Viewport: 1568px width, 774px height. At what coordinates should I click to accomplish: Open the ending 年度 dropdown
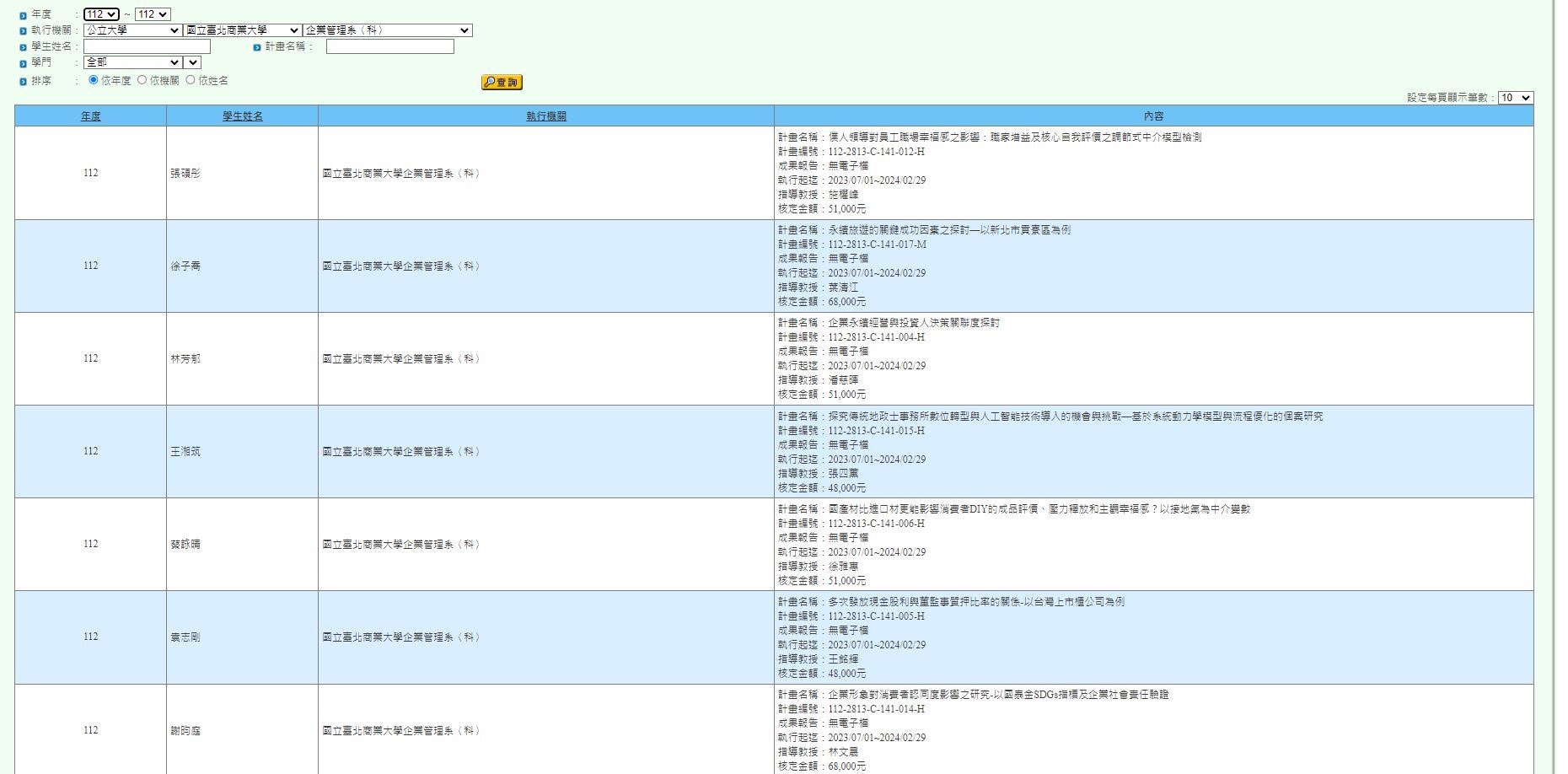(153, 14)
